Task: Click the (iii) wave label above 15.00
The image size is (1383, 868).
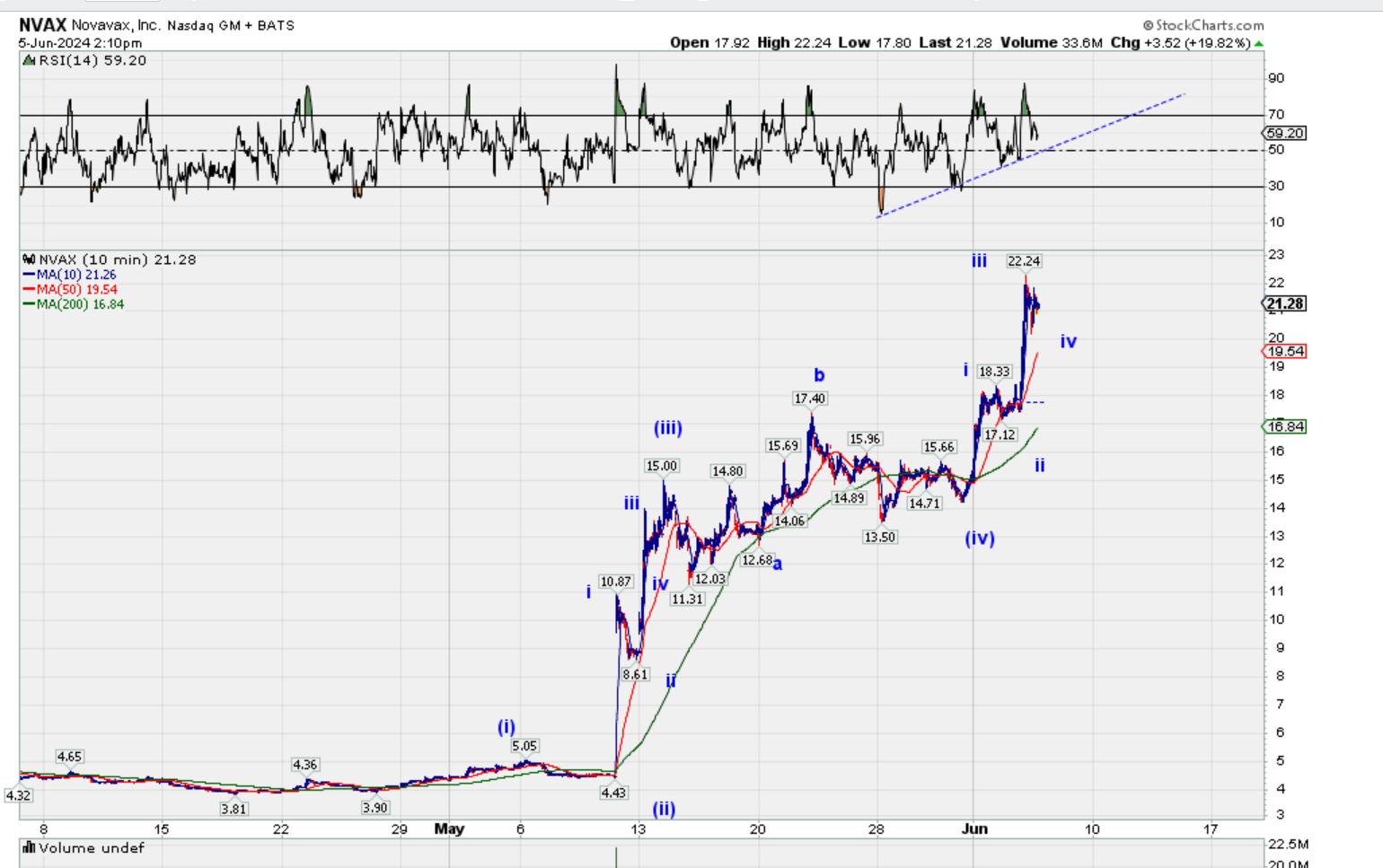Action: 668,428
